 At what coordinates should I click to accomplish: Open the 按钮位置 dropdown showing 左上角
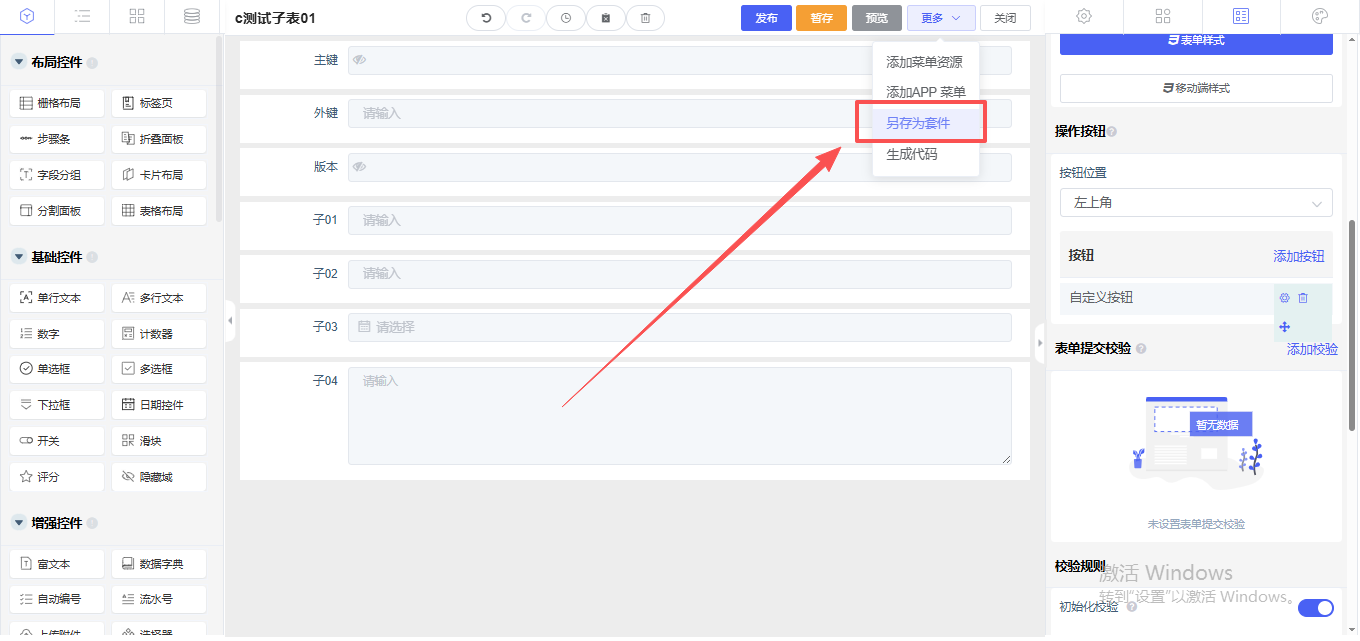pos(1195,203)
